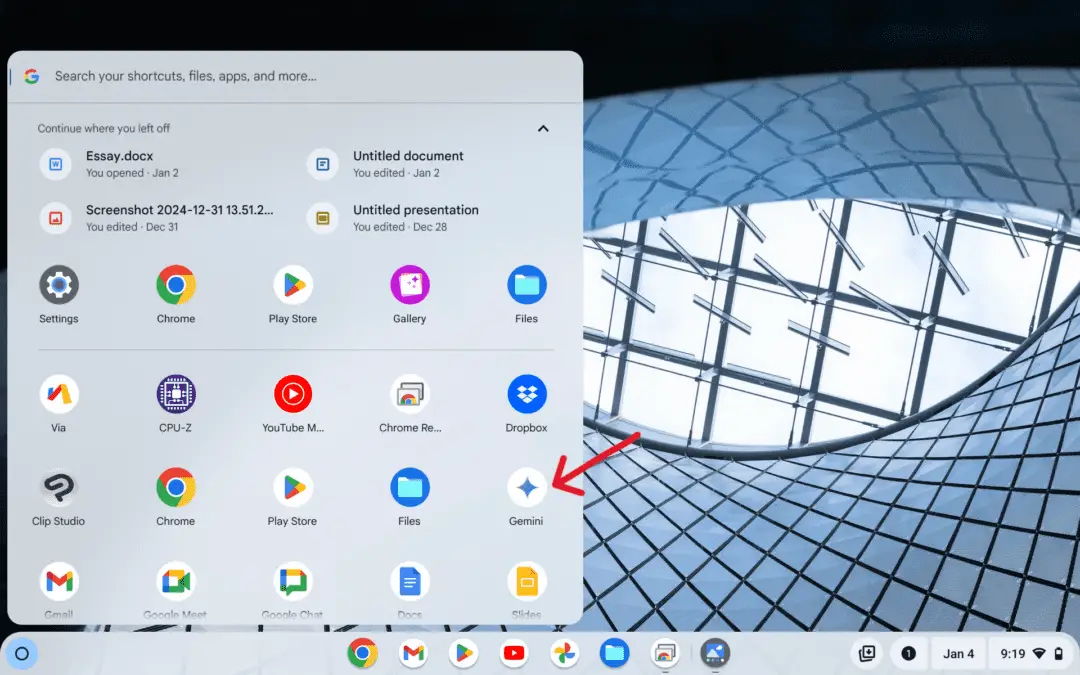The image size is (1080, 675).
Task: Collapse the Continue where you left off section
Action: click(x=543, y=128)
